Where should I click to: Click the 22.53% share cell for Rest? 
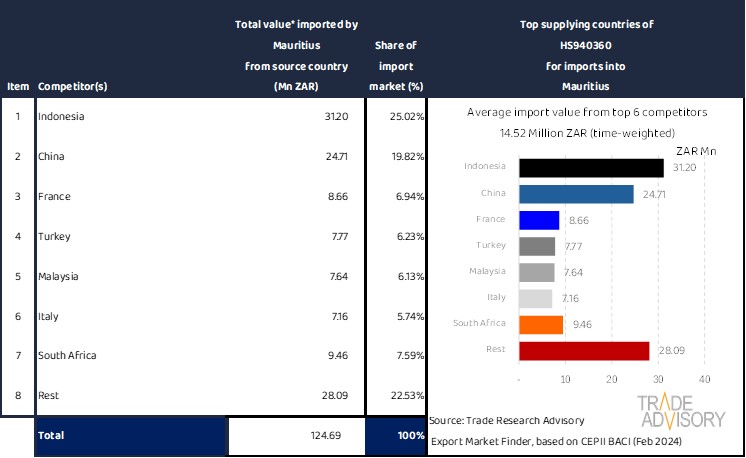pos(406,395)
